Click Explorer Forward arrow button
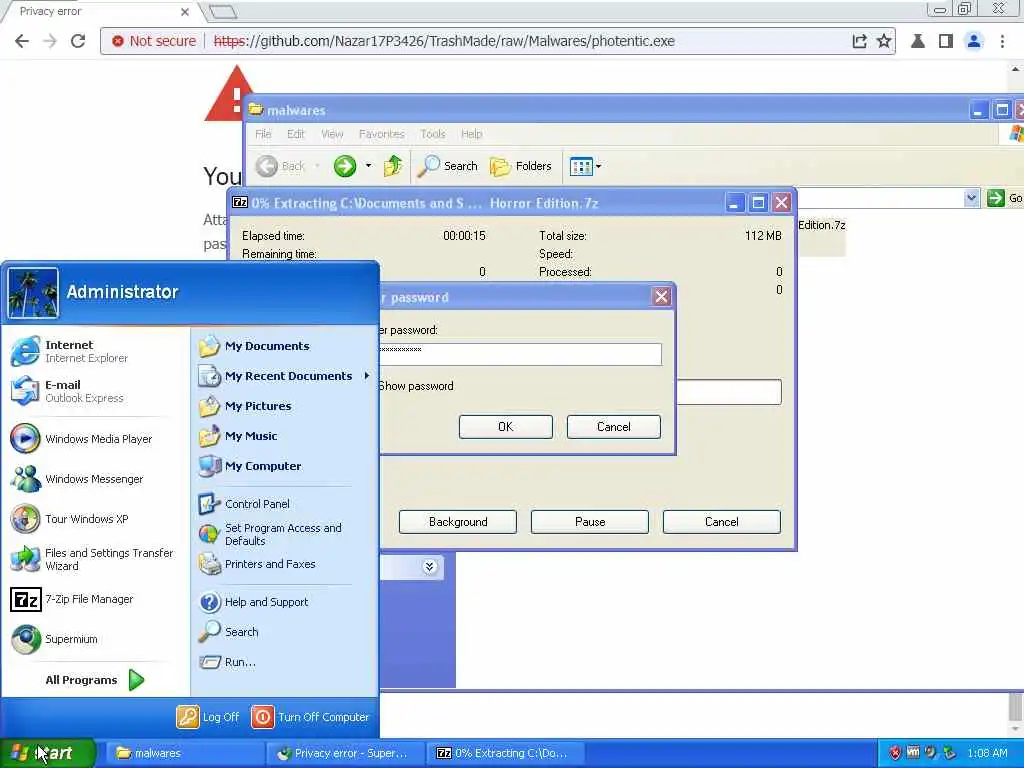Viewport: 1024px width, 768px height. [x=345, y=166]
